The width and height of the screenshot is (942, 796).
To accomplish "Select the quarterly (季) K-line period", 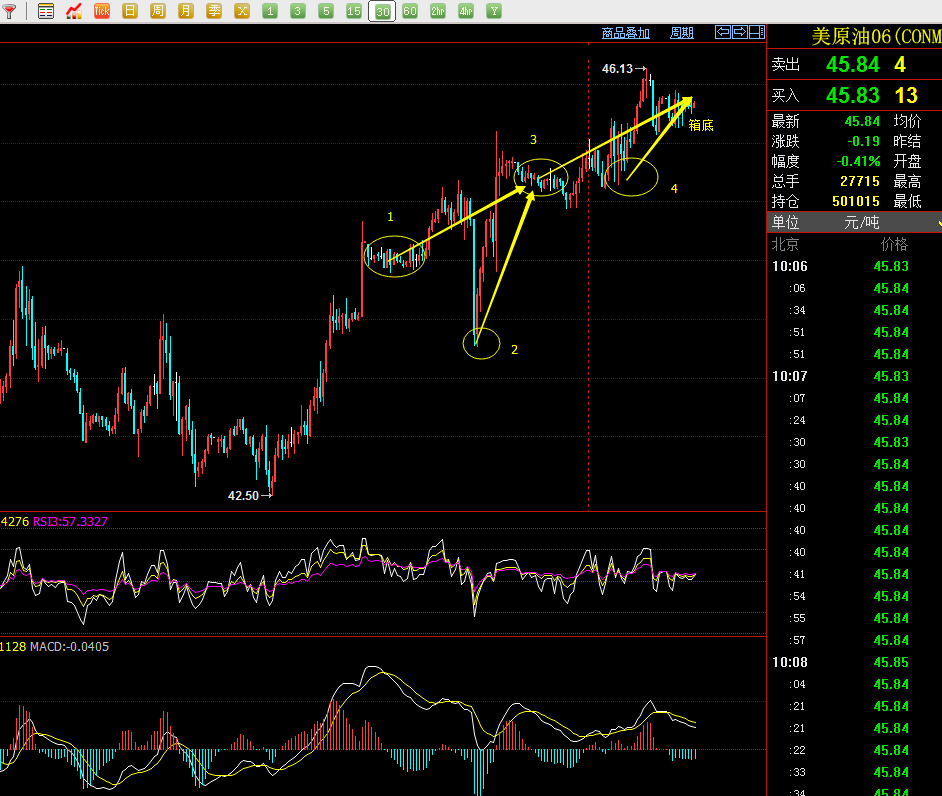I will (x=214, y=11).
